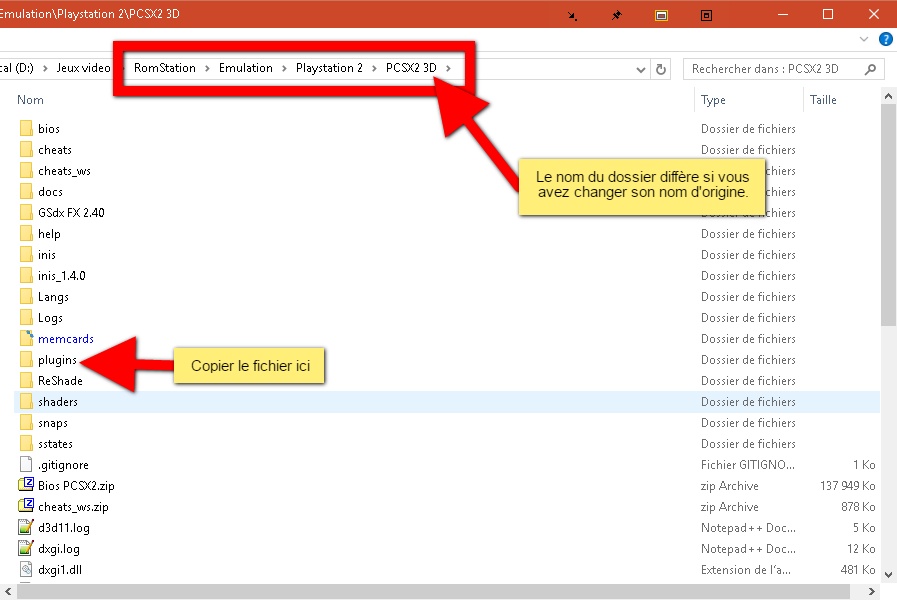Select the inis_1.4.0 folder icon

(x=26, y=276)
